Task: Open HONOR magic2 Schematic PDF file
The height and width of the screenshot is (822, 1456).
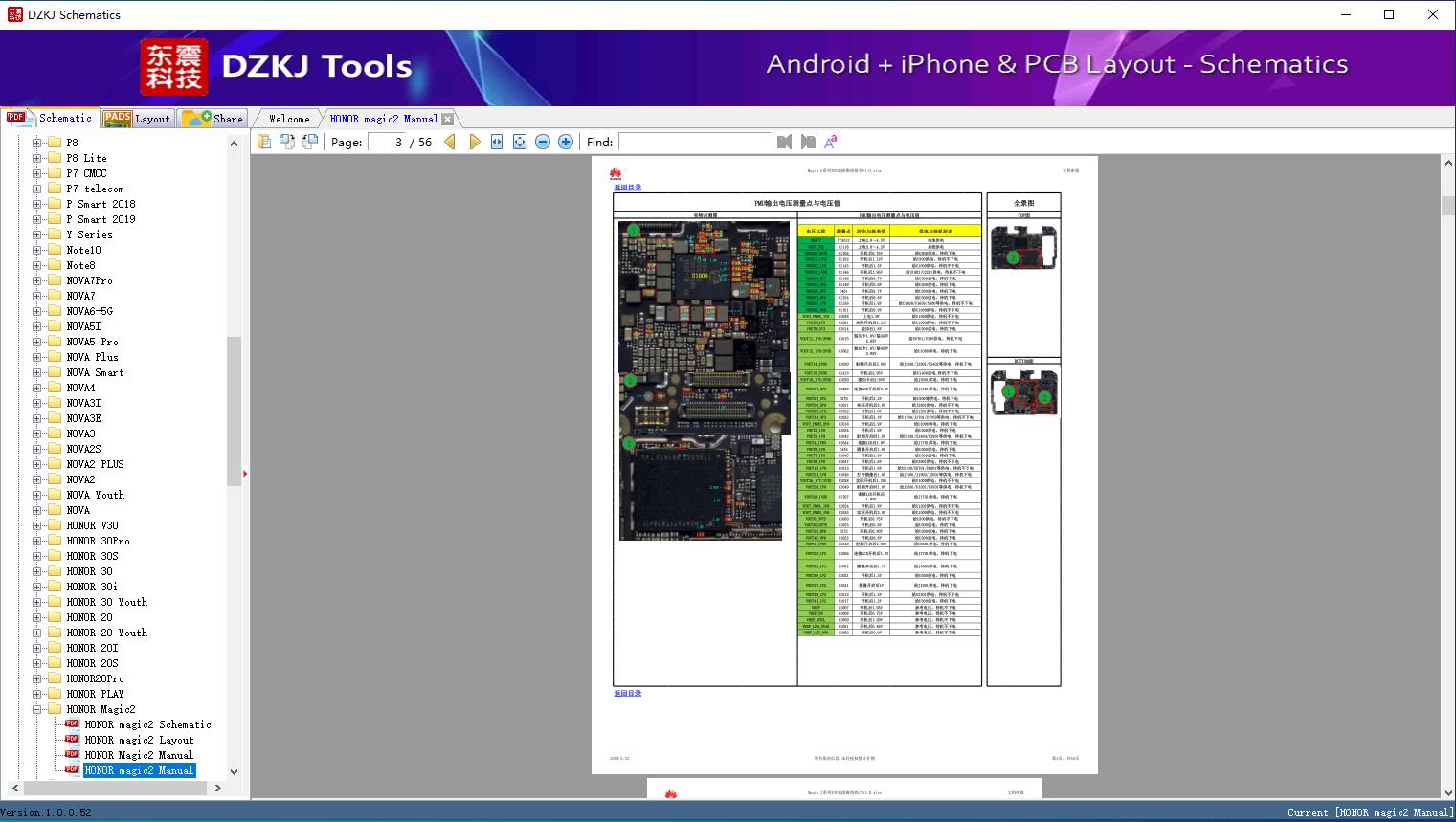Action: click(x=147, y=724)
